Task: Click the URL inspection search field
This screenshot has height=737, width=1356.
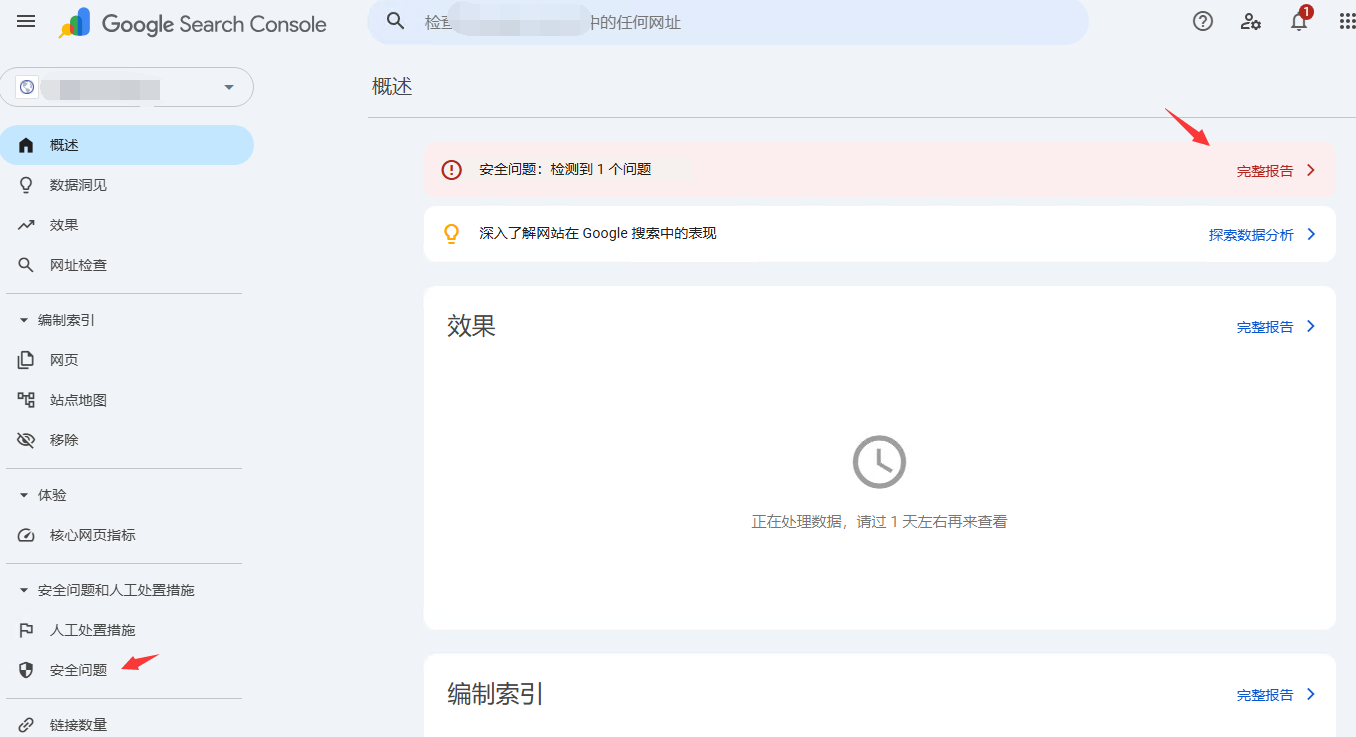Action: [740, 22]
